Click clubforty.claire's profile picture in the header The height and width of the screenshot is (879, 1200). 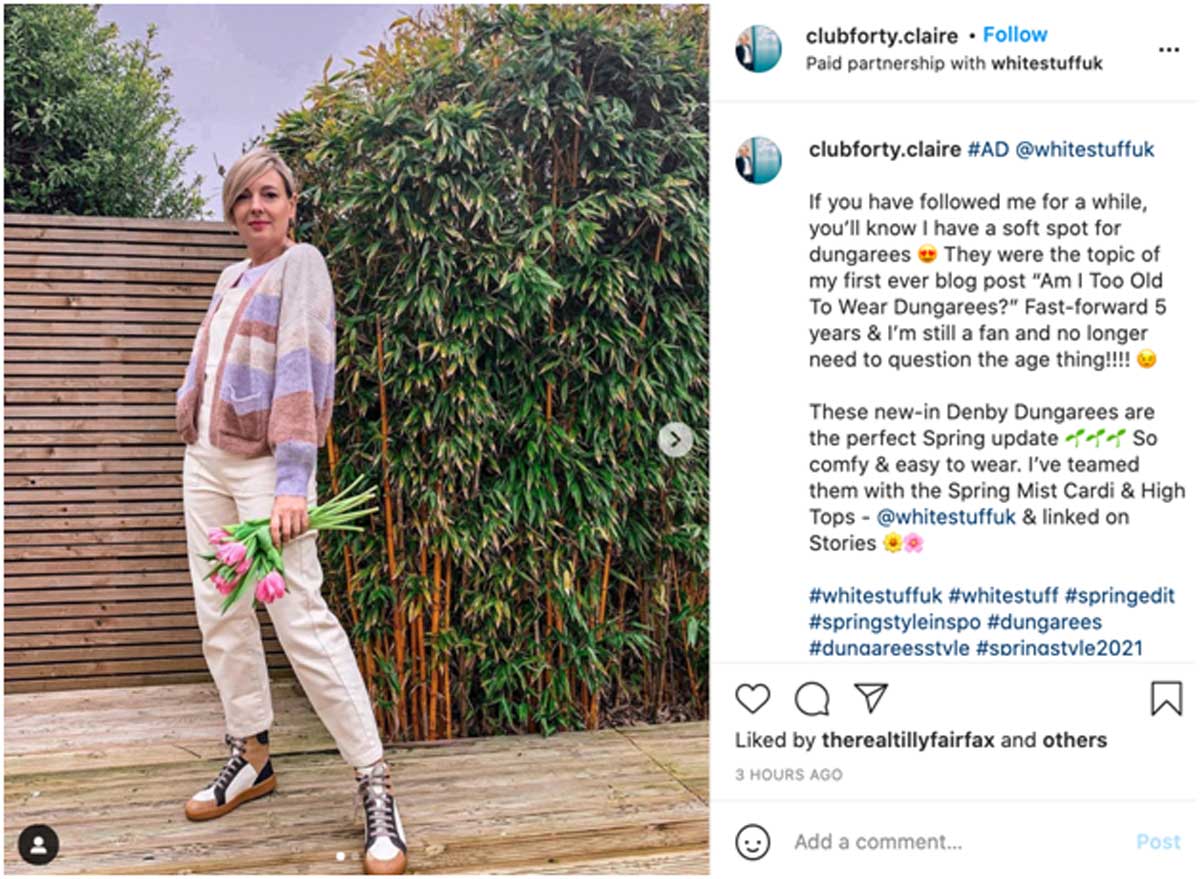coord(757,47)
